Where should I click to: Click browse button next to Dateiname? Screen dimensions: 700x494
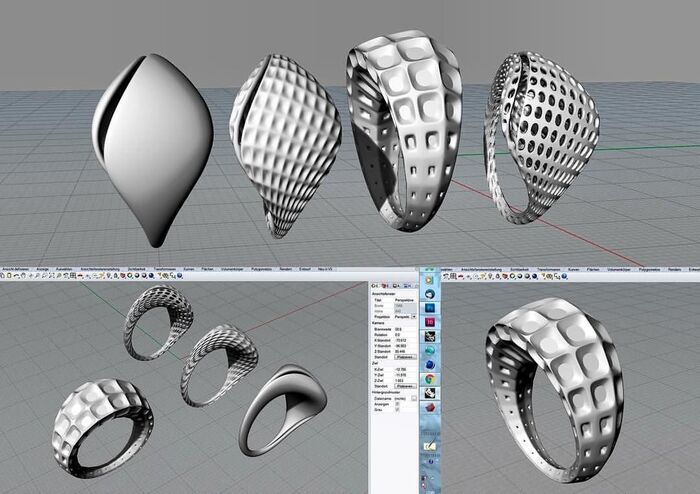point(414,398)
